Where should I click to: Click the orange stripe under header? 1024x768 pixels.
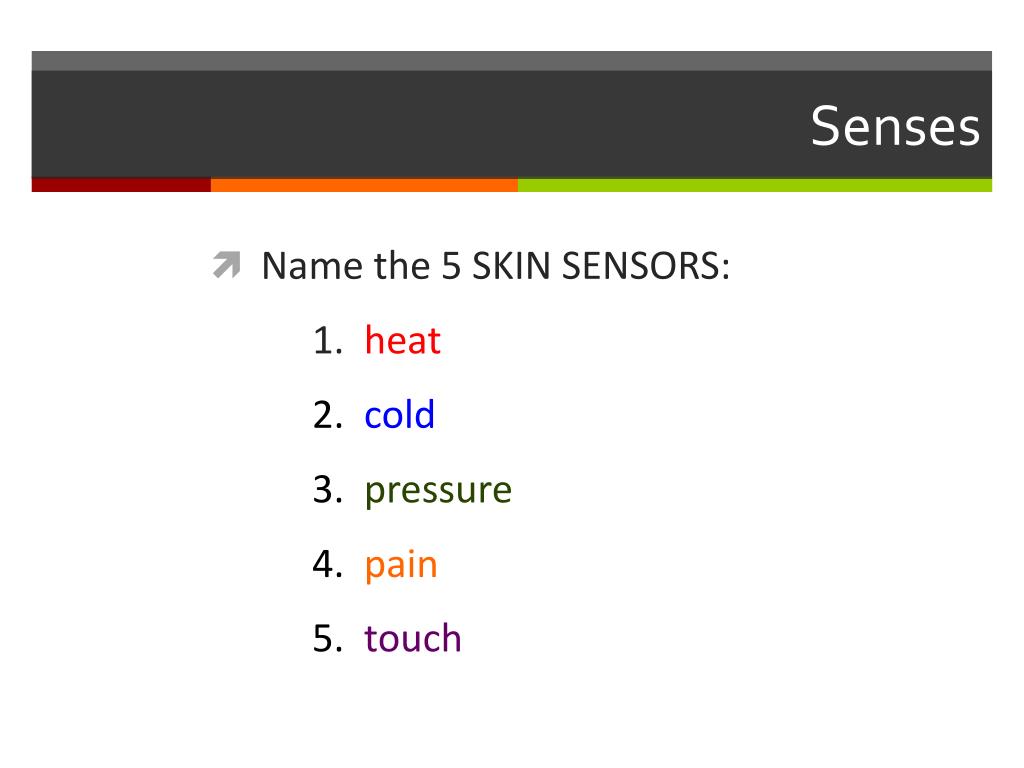364,185
